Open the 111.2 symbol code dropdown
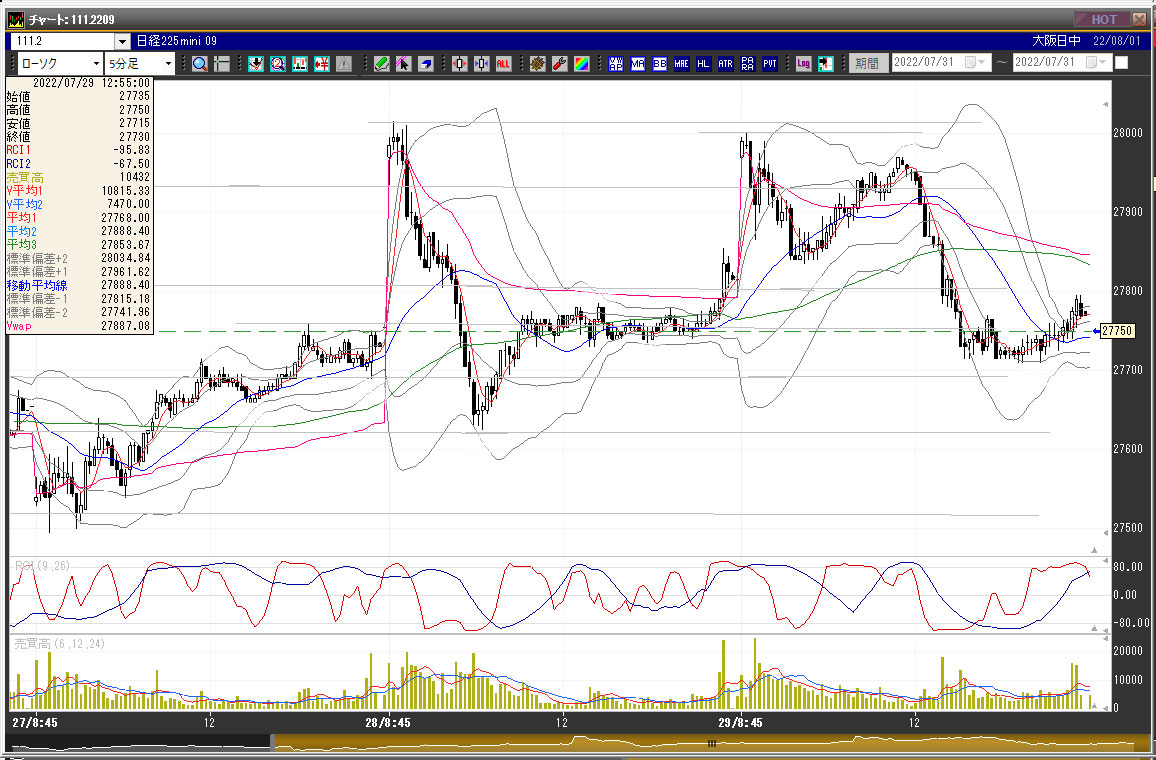 (x=122, y=41)
